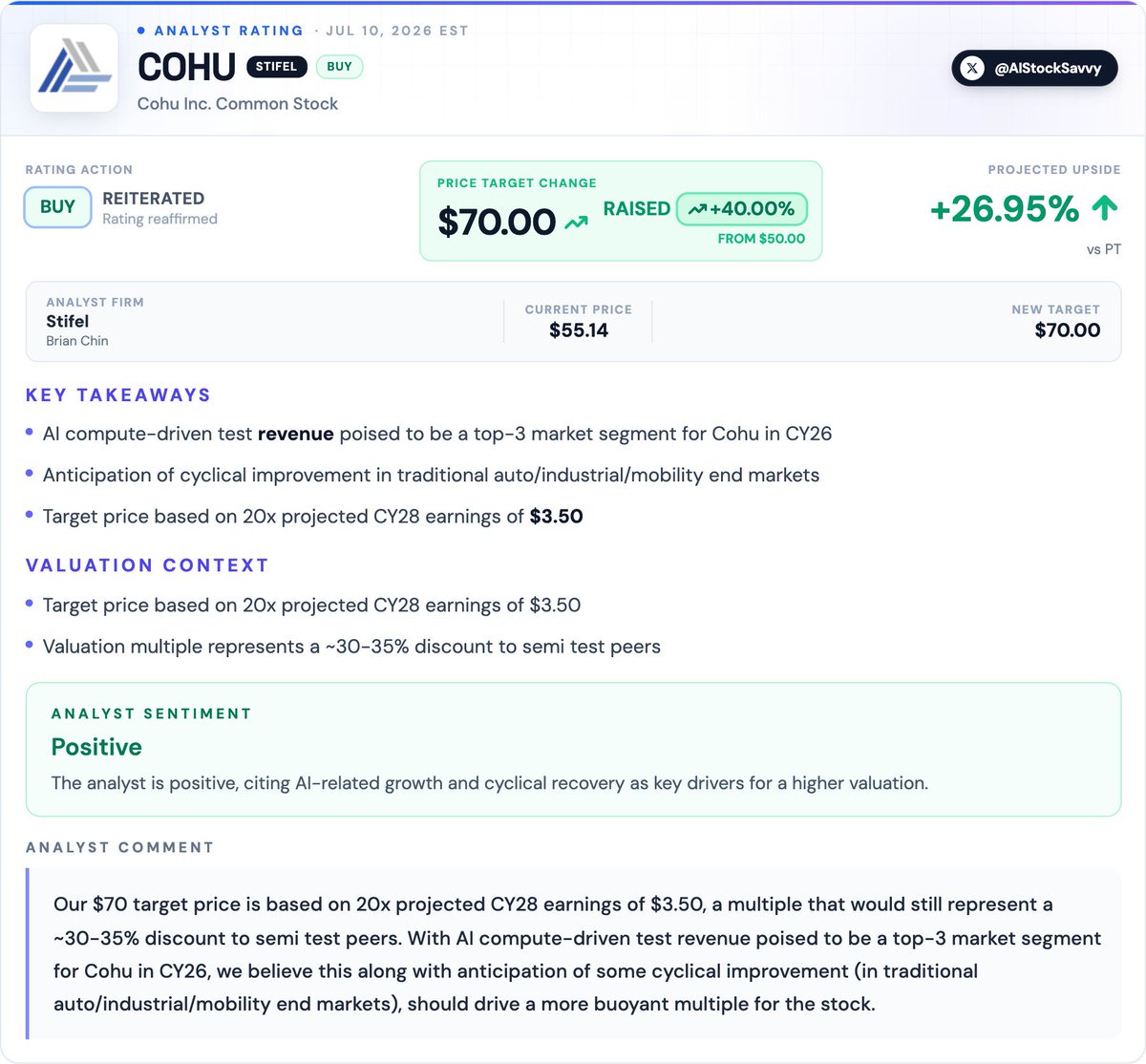Viewport: 1146px width, 1064px height.
Task: Click the trending icon inside +40.00% badge
Action: (x=697, y=209)
